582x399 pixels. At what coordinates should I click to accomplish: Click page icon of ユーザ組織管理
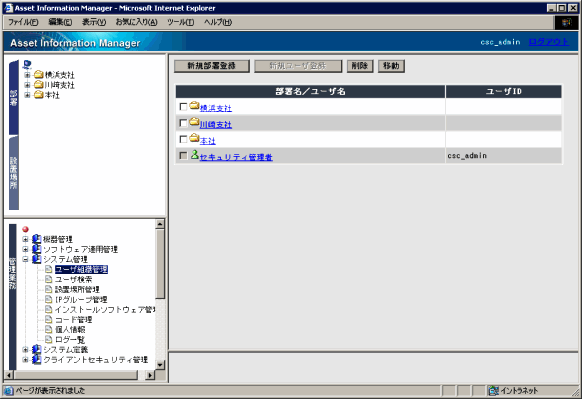[x=48, y=269]
